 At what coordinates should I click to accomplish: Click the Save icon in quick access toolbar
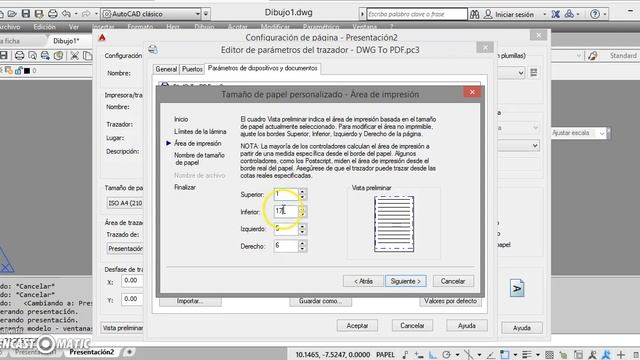click(25, 14)
